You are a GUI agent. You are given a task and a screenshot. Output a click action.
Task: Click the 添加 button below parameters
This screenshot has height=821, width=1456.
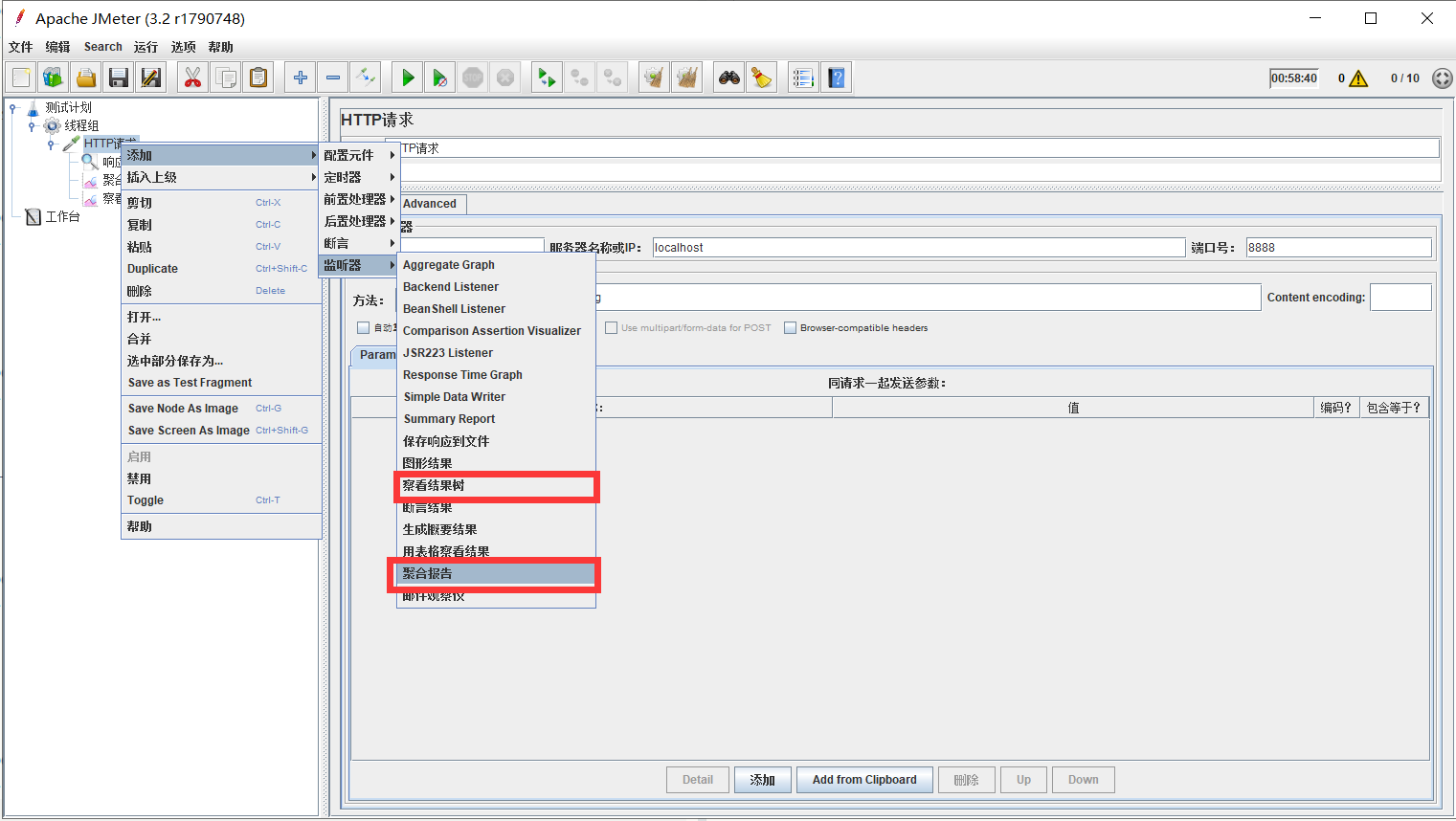click(x=762, y=780)
